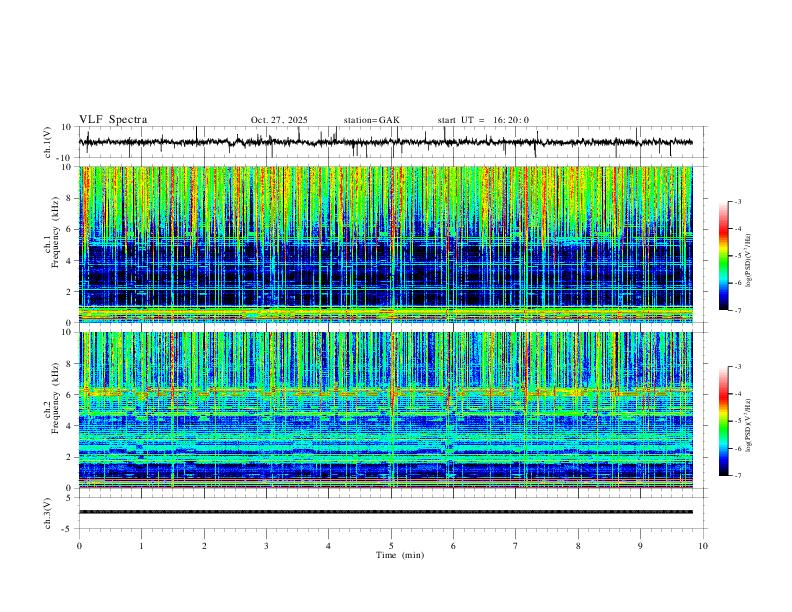Click time axis tick label "2"

tap(204, 546)
